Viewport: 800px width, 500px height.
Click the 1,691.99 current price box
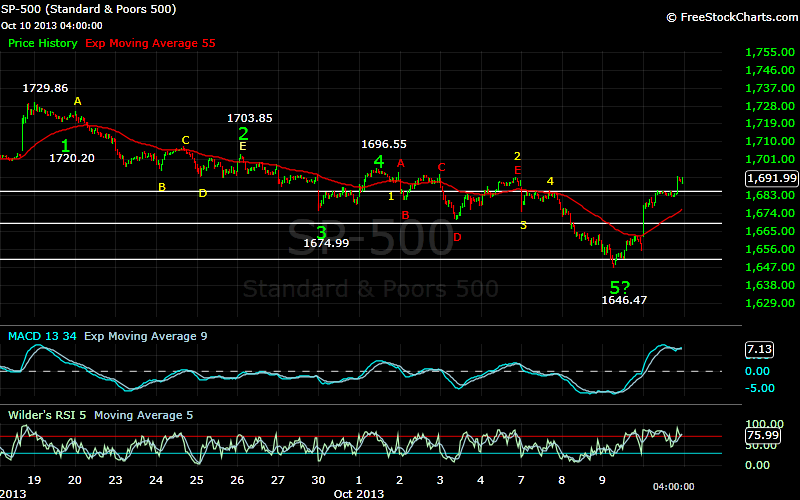[771, 178]
